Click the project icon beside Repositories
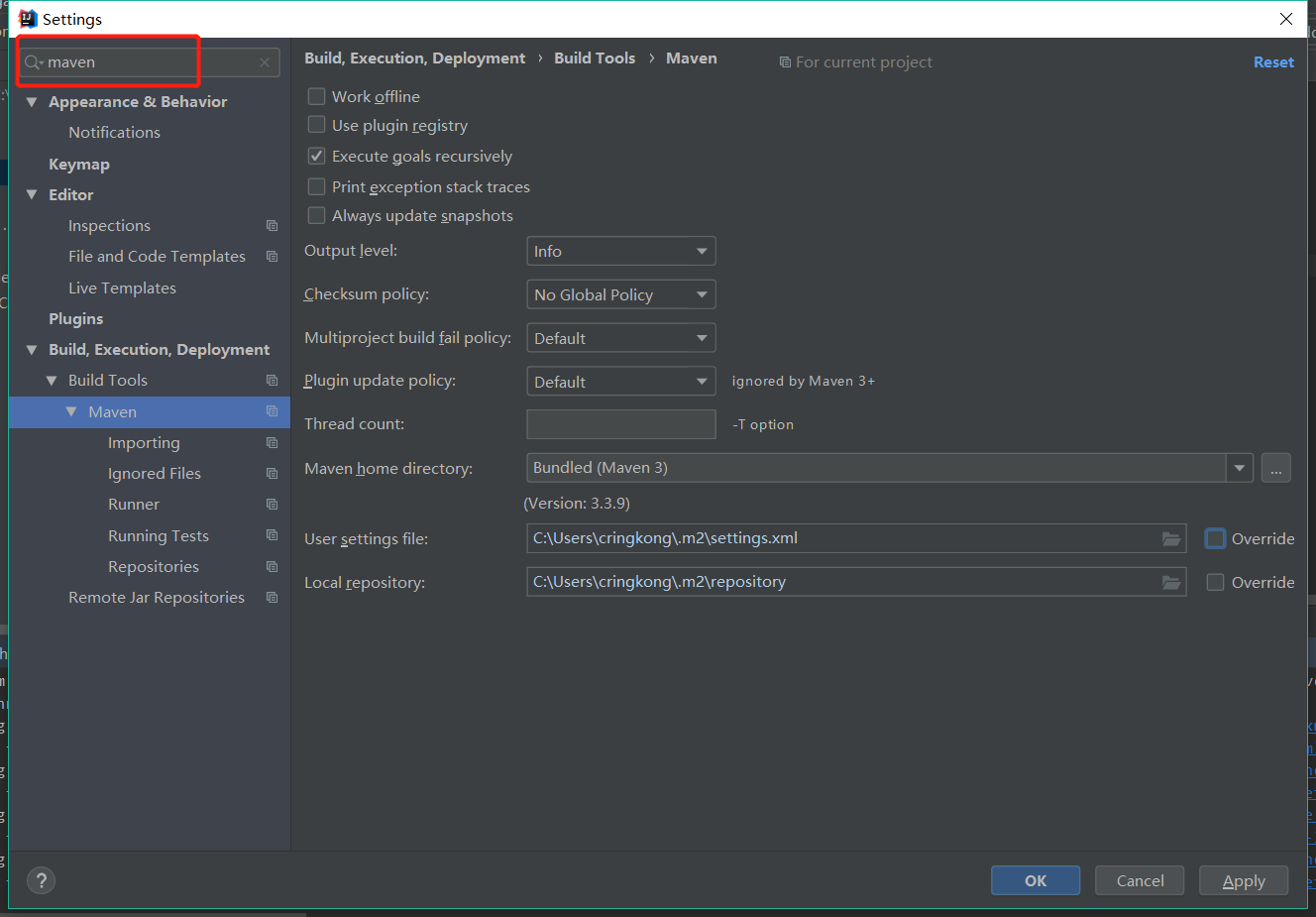 [272, 567]
